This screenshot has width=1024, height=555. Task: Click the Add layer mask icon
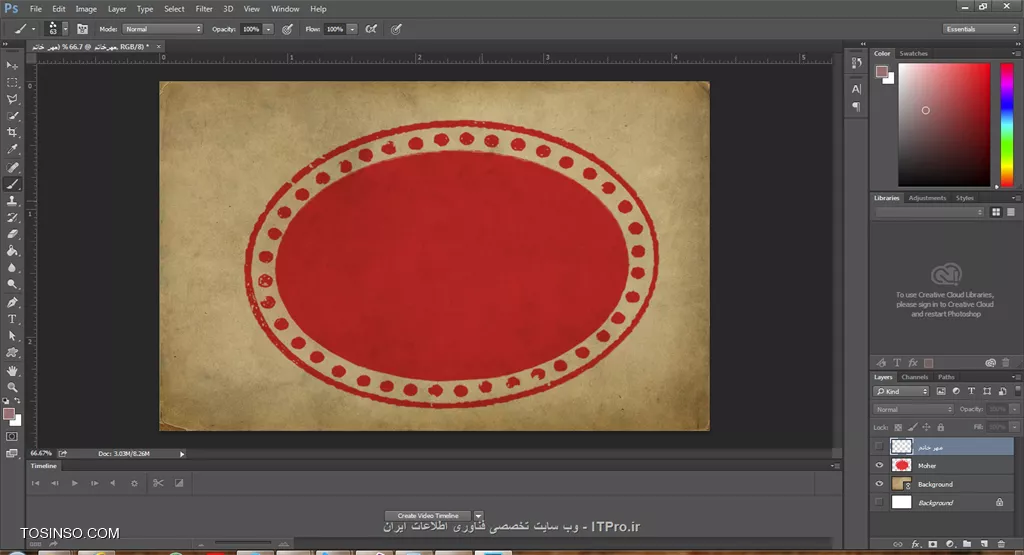click(x=933, y=544)
